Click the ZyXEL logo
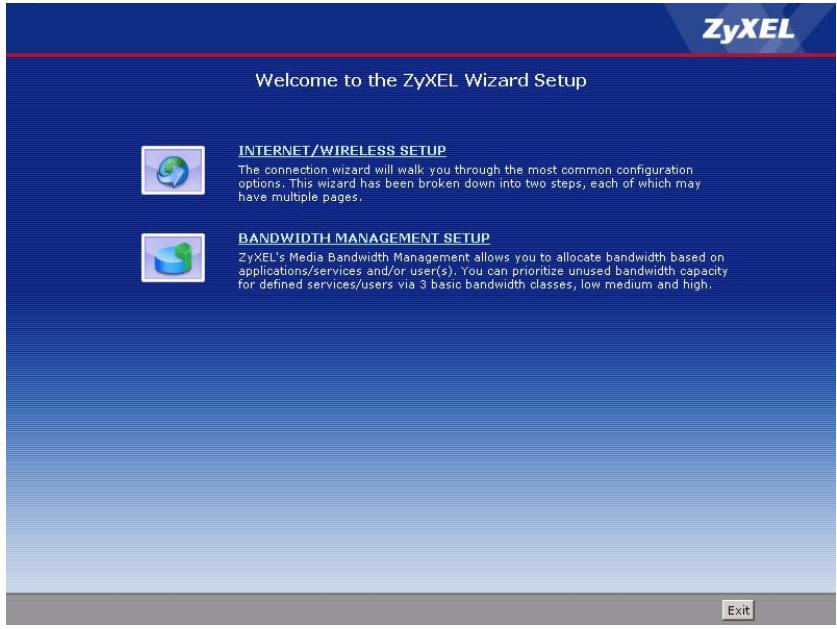 (748, 29)
